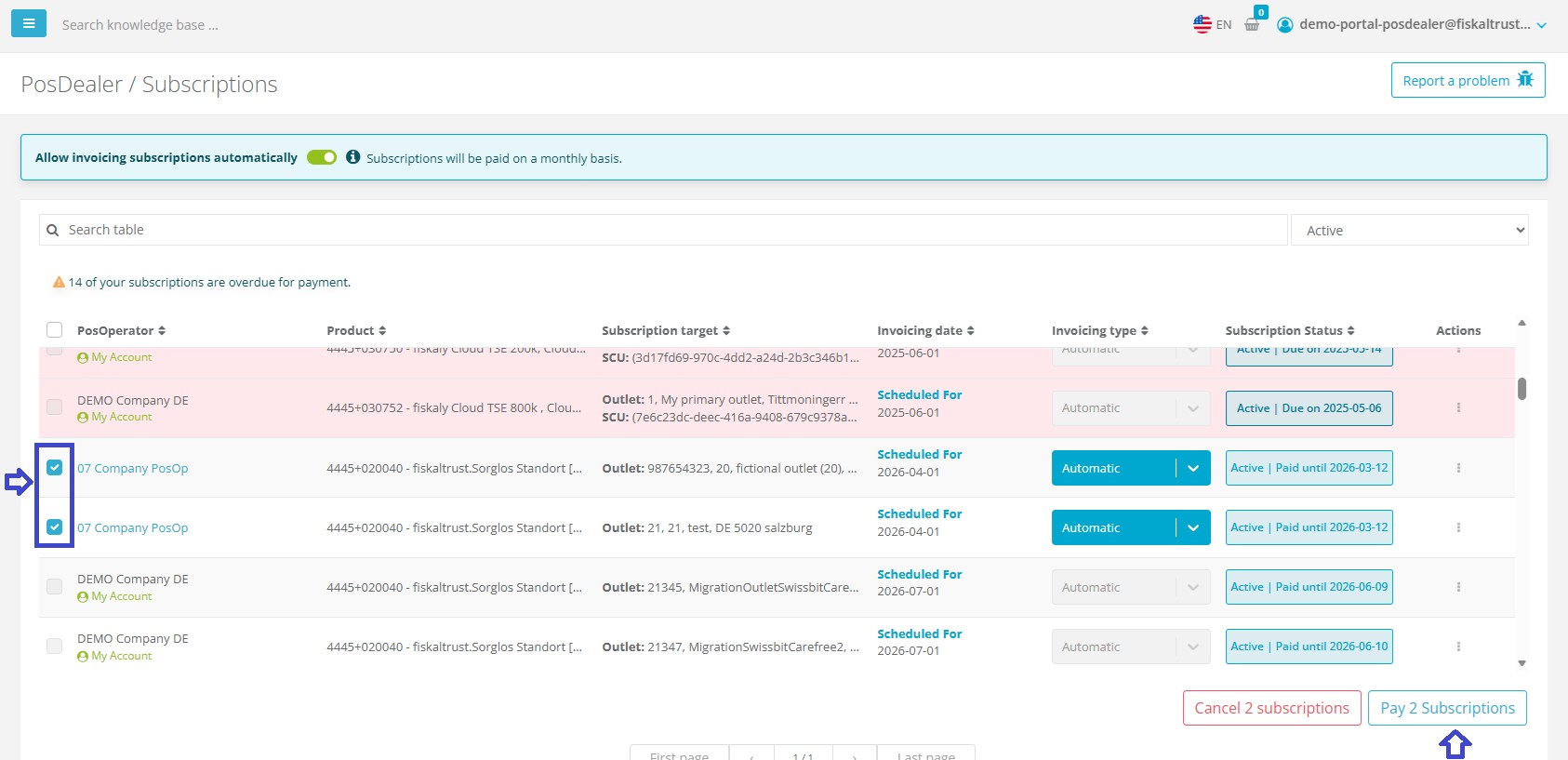Viewport: 1568px width, 760px height.
Task: Click the overdue warning triangle icon
Action: (x=59, y=282)
